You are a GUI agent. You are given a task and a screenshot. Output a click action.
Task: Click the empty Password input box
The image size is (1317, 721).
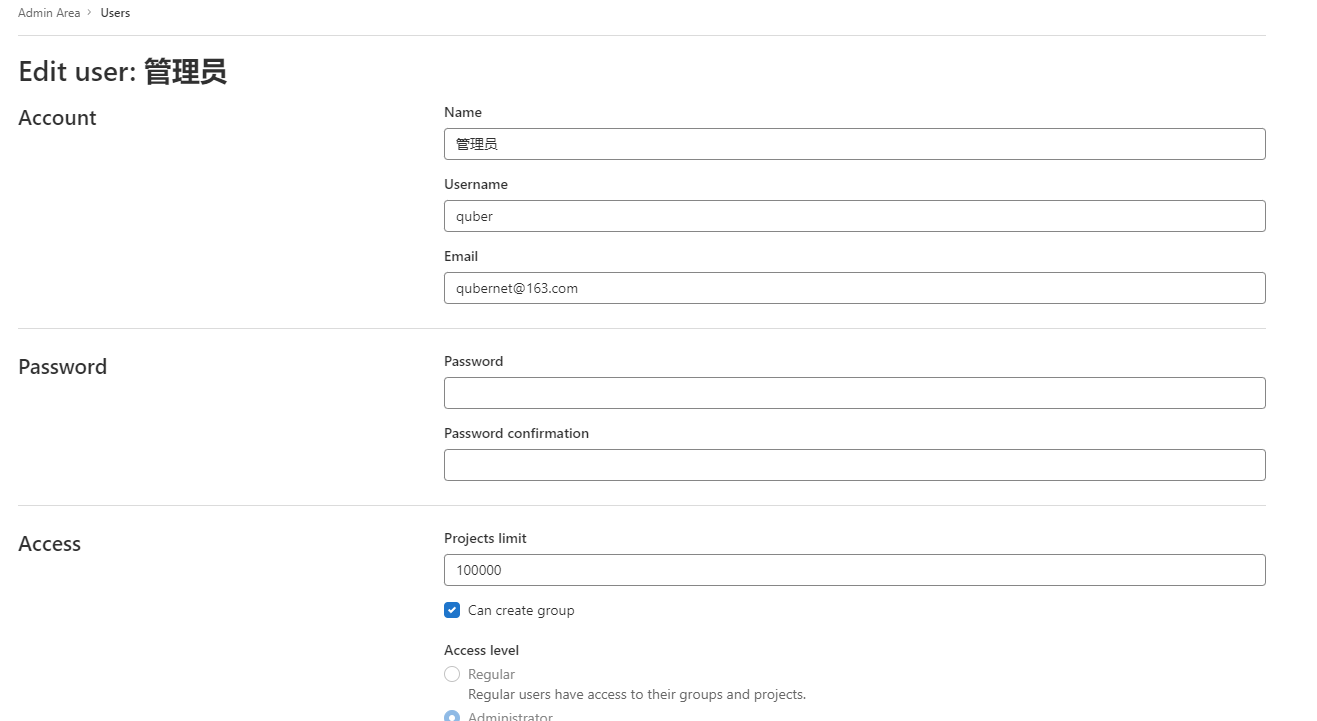[x=854, y=393]
